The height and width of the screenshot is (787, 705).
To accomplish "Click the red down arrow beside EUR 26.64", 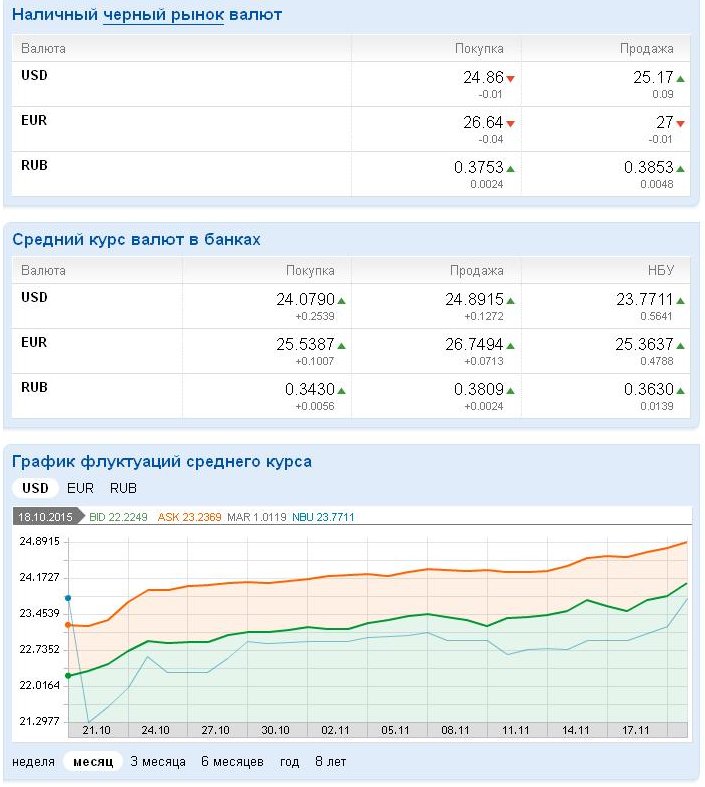I will coord(510,123).
